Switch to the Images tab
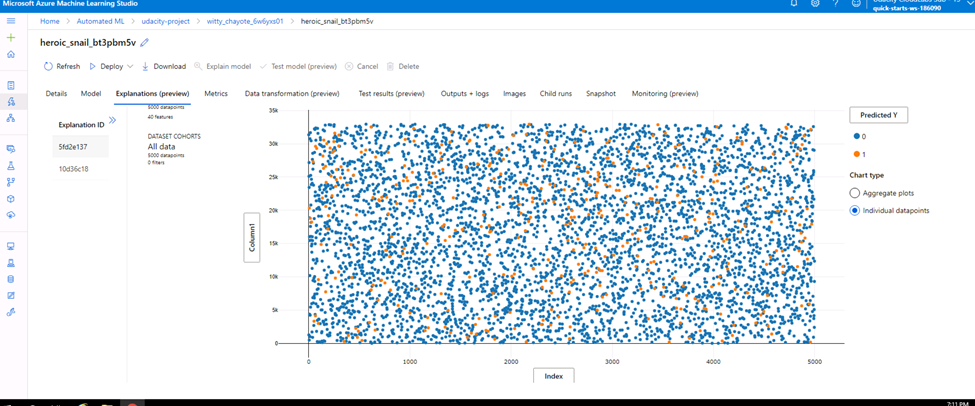Image resolution: width=975 pixels, height=406 pixels. tap(514, 93)
